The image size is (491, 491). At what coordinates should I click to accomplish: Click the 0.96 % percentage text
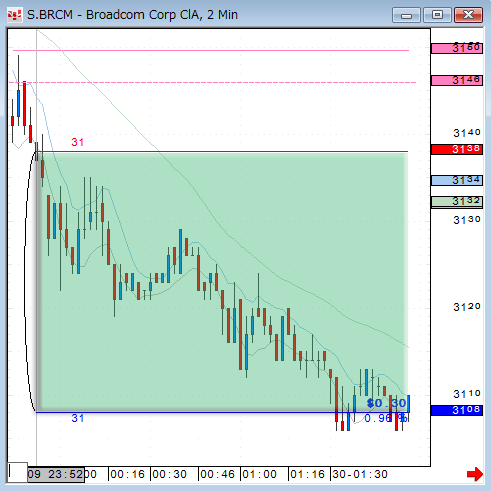point(386,418)
